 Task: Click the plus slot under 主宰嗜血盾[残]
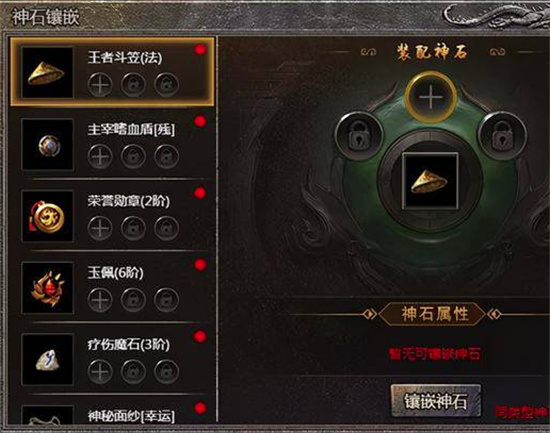click(100, 156)
